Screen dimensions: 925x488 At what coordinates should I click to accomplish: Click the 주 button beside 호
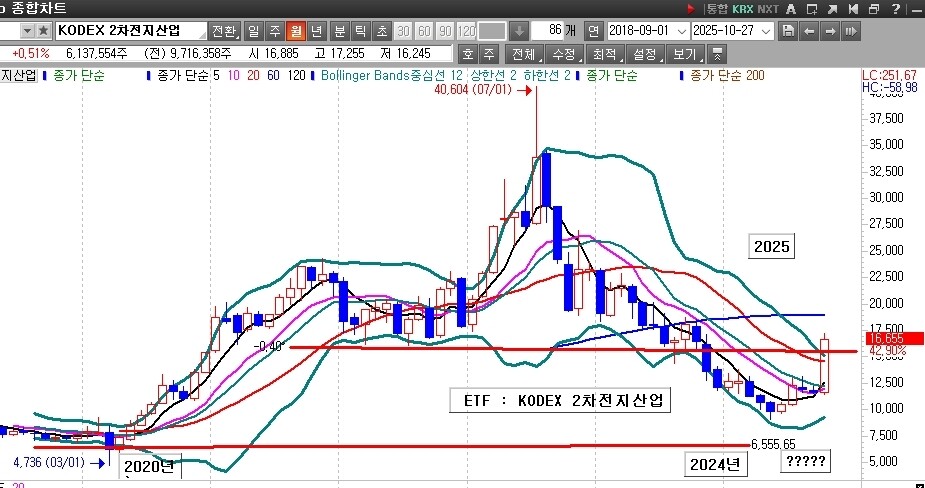[488, 54]
